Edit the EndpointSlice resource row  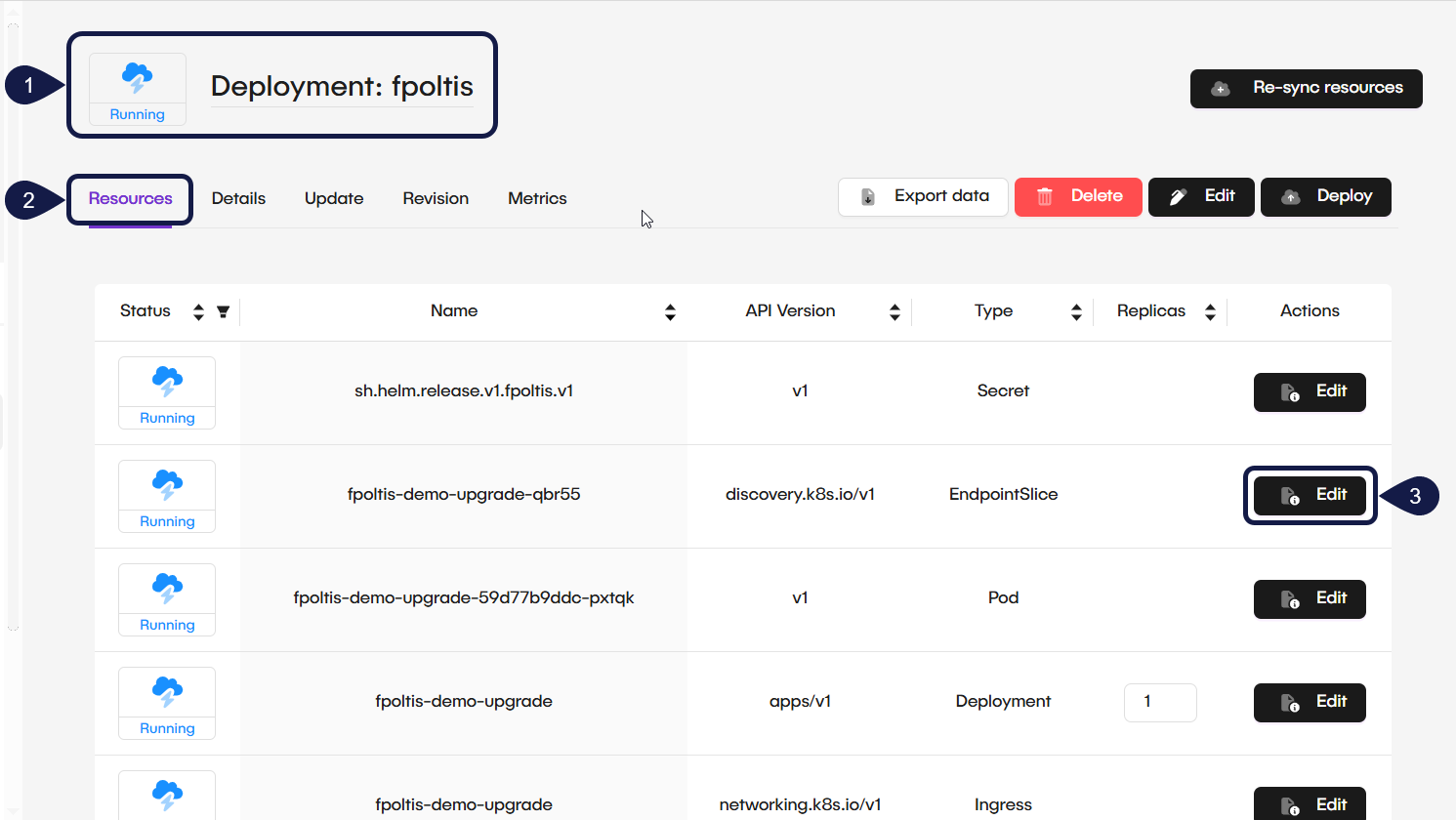pyautogui.click(x=1310, y=496)
